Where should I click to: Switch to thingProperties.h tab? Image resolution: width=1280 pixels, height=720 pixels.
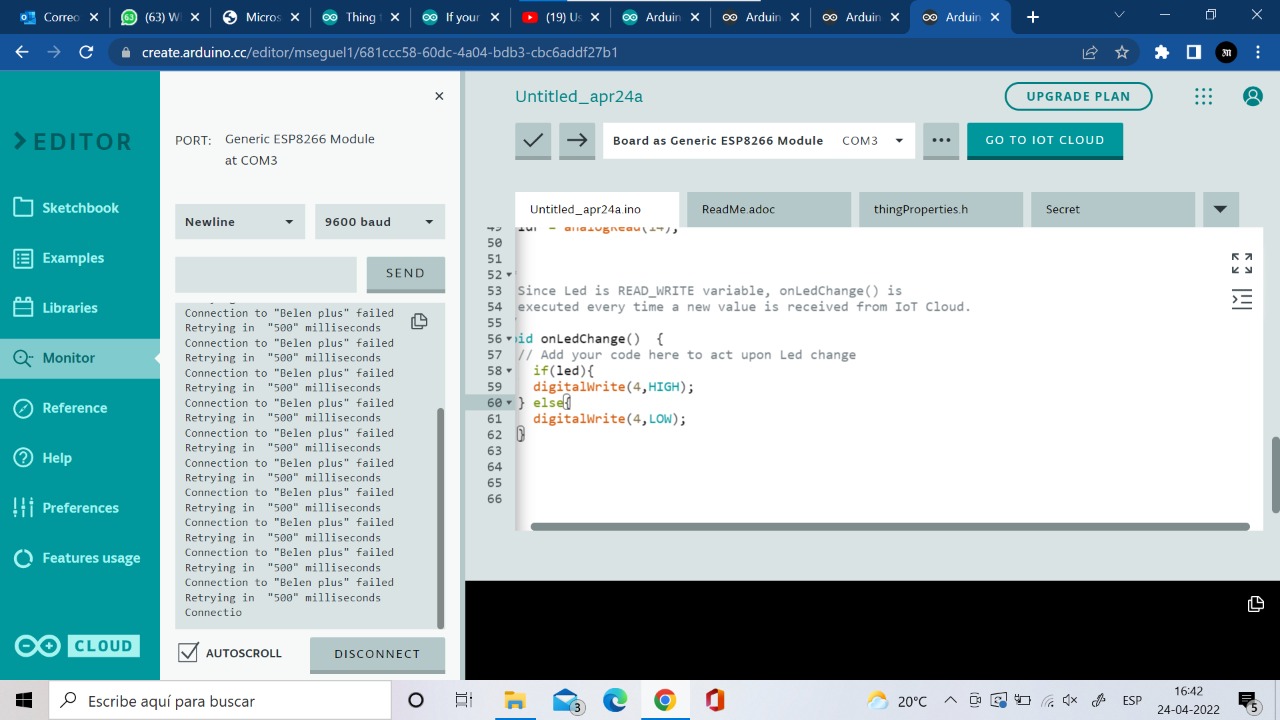coord(941,209)
